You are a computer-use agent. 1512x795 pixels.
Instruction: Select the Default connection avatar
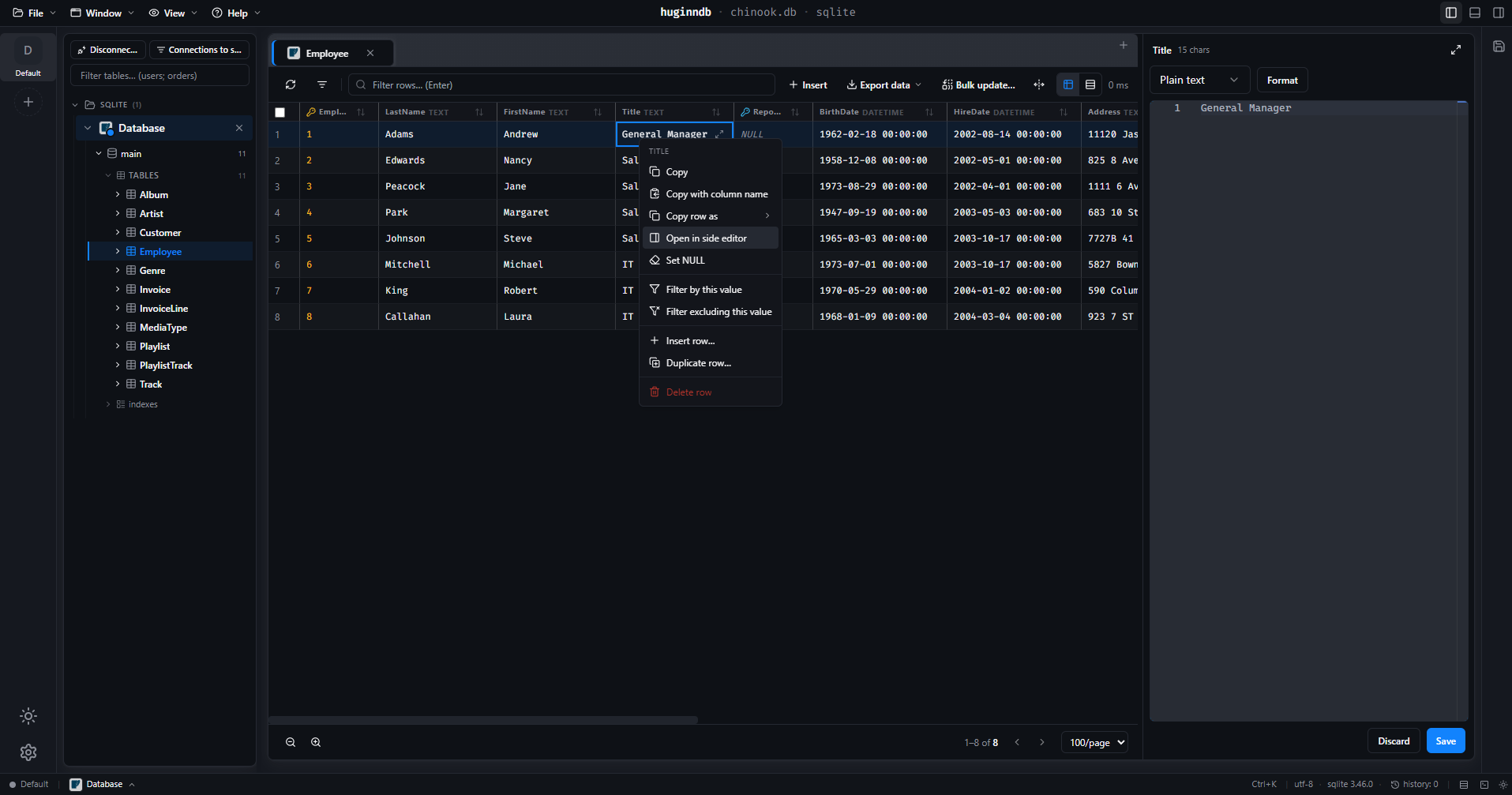click(28, 51)
